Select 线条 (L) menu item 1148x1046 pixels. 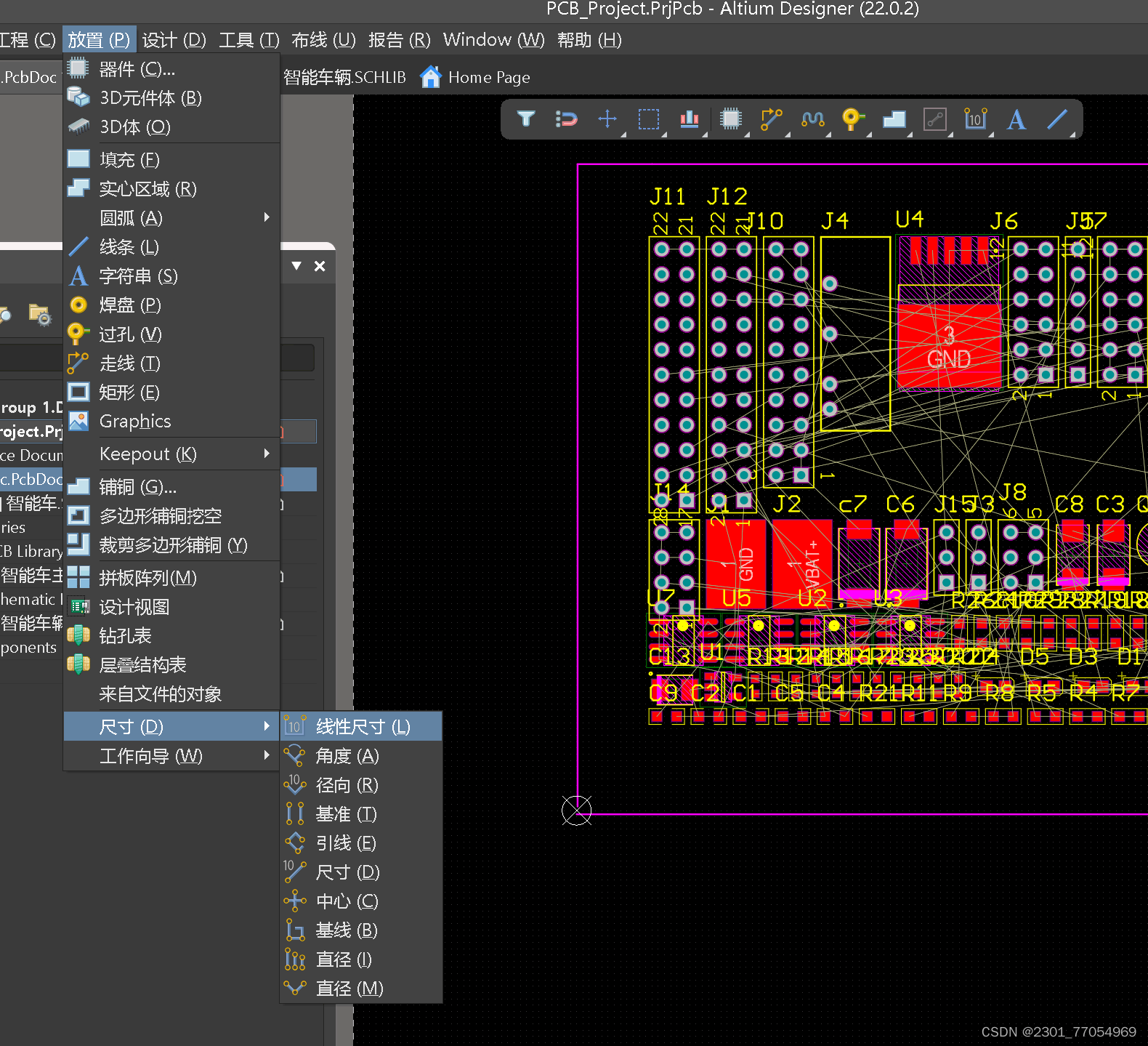click(x=171, y=247)
